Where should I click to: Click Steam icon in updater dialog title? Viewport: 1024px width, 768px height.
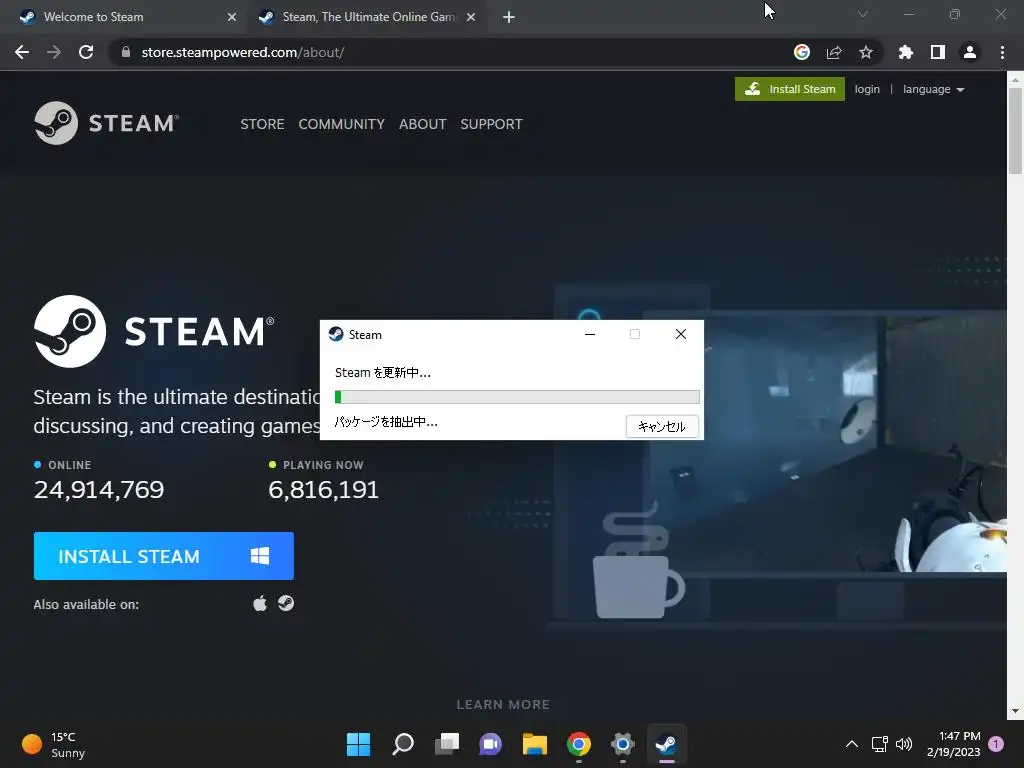click(x=336, y=334)
